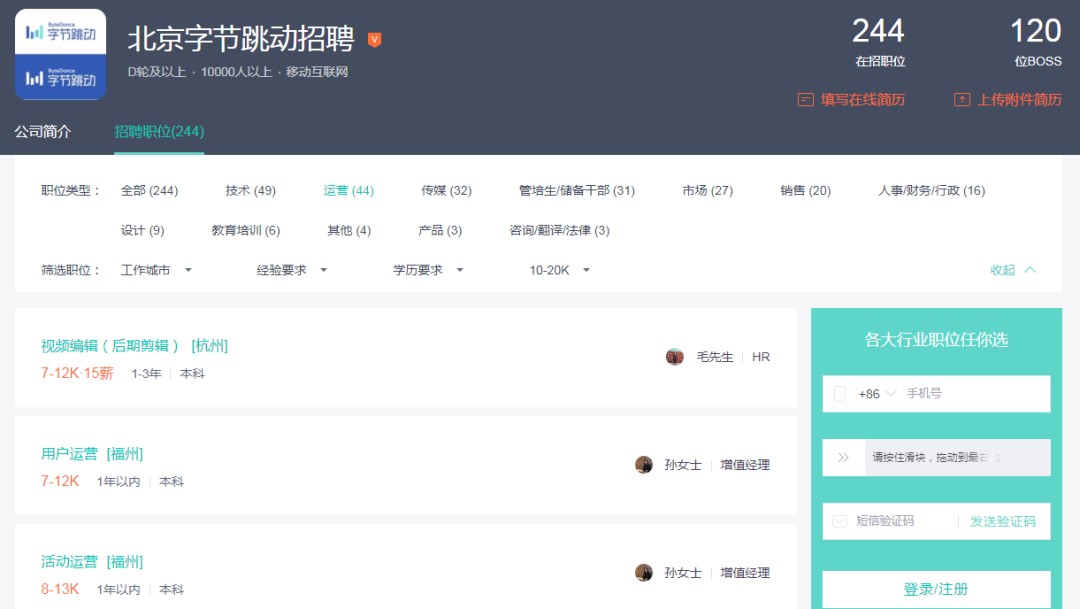Filter by 咨询/翻译/法律 (3) job type
Viewport: 1080px width, 609px height.
click(x=559, y=231)
